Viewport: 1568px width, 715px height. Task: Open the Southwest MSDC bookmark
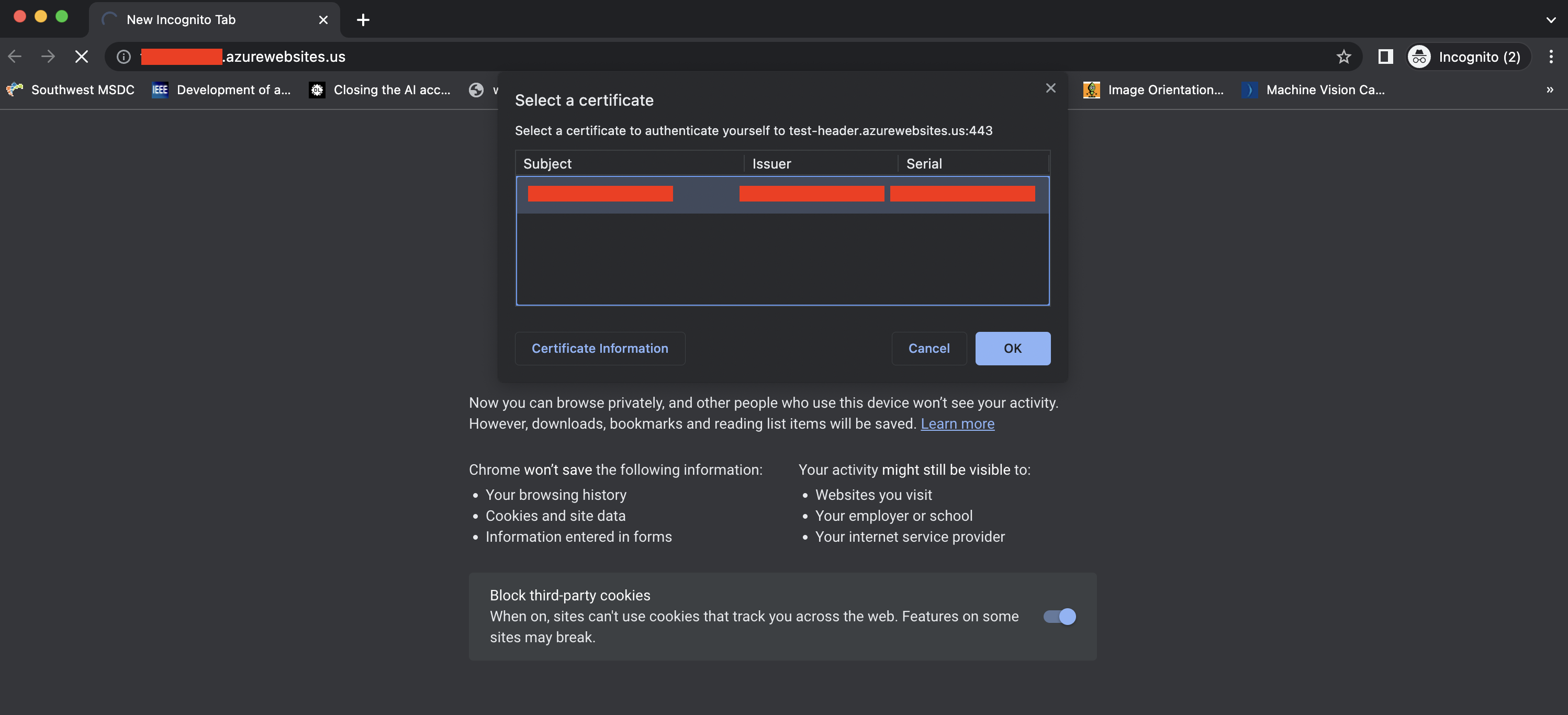71,90
